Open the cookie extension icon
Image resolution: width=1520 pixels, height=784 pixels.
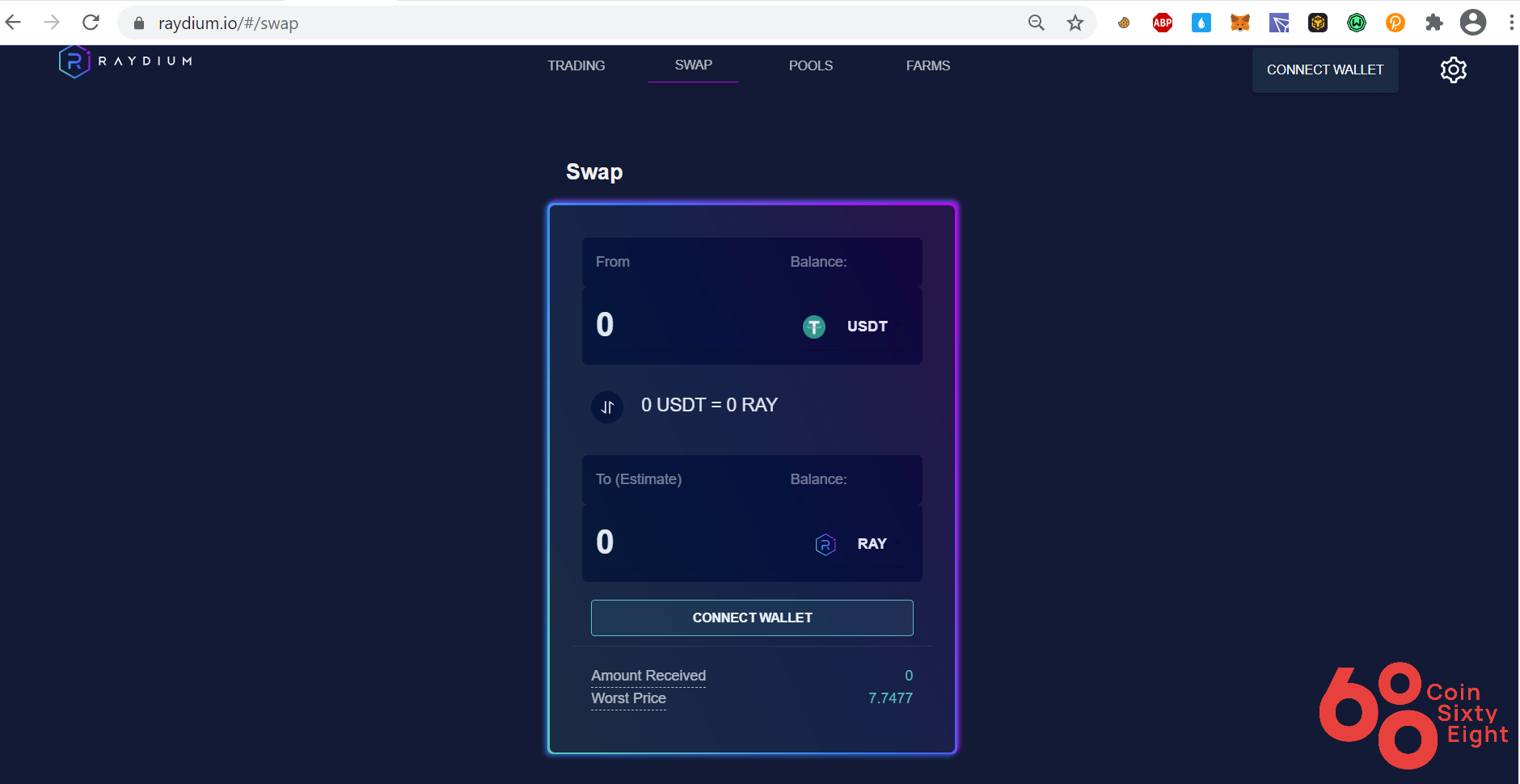(1124, 23)
